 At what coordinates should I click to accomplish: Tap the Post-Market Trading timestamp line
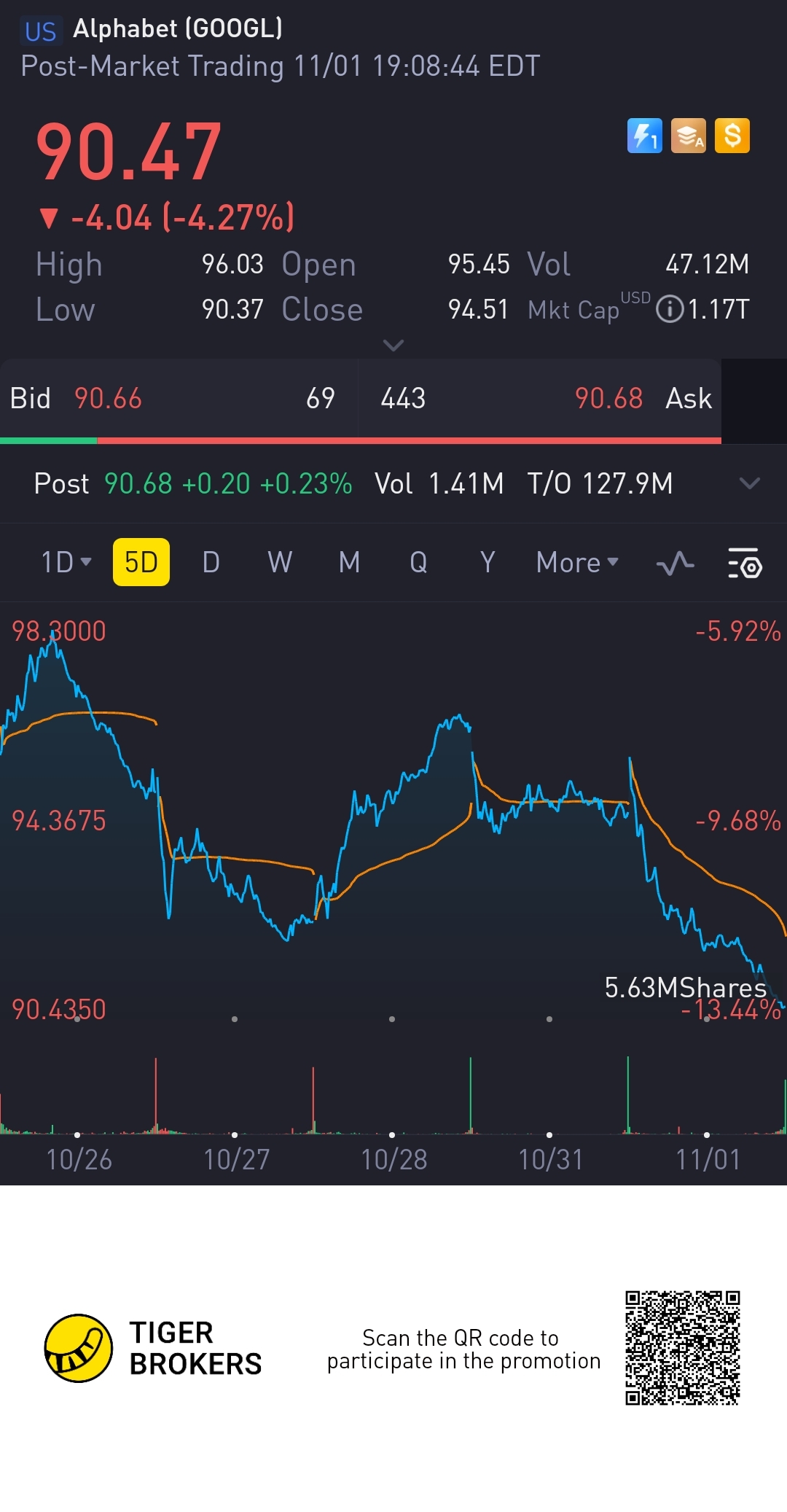[281, 66]
